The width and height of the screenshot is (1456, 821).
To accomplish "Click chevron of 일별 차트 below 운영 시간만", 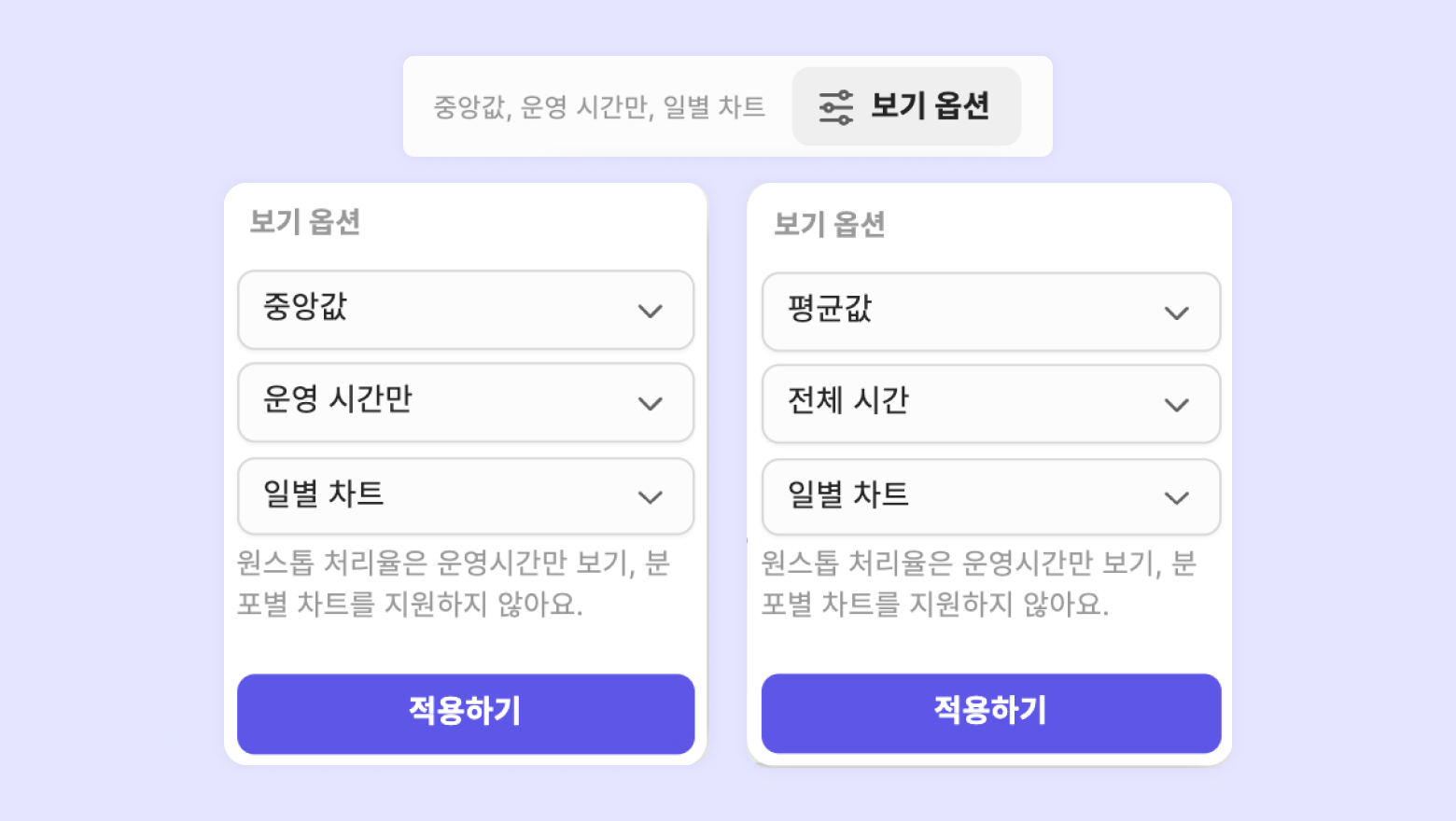I will [651, 496].
